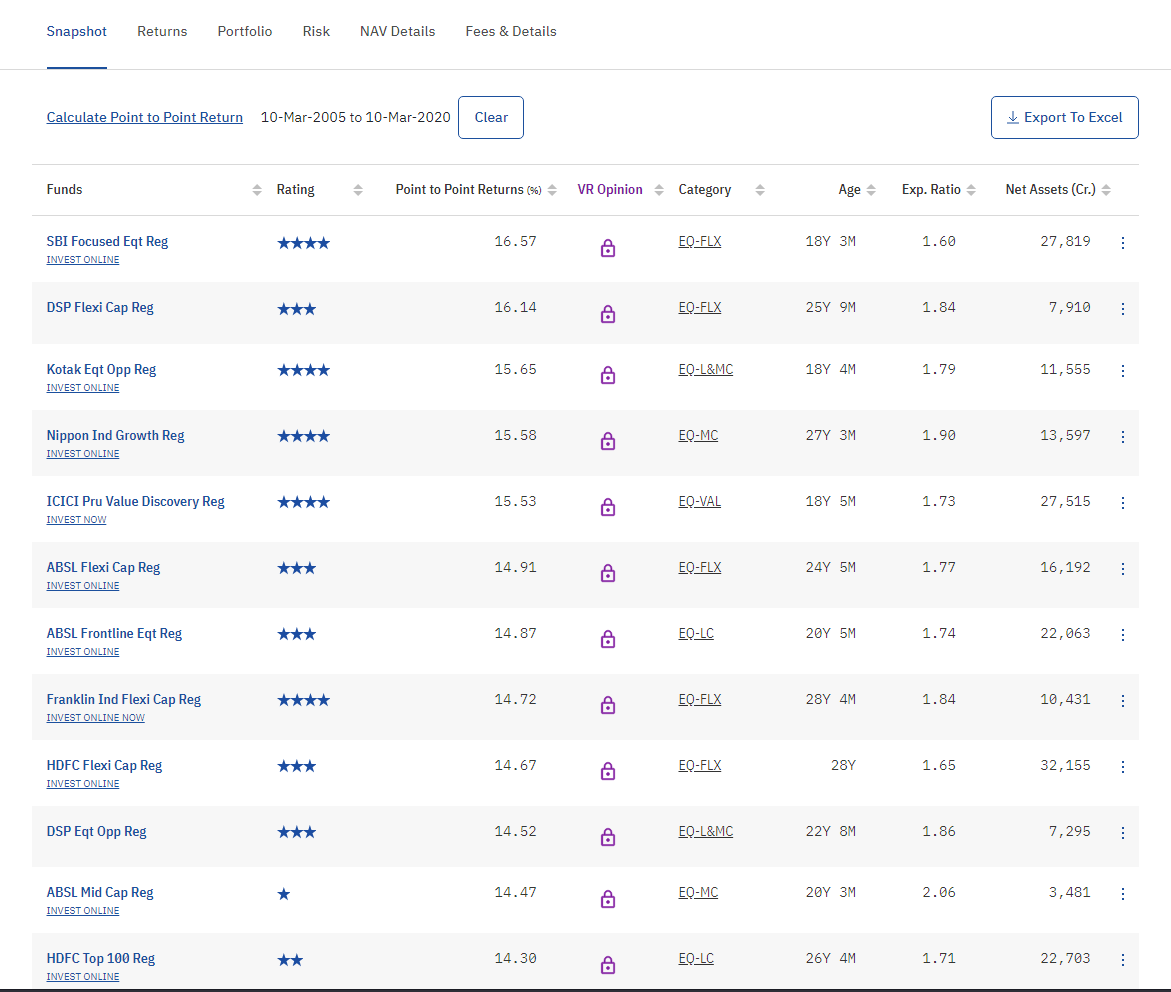Open three-dot menu for ABSL Mid Cap Reg
Viewport: 1171px width, 992px height.
tap(1122, 893)
